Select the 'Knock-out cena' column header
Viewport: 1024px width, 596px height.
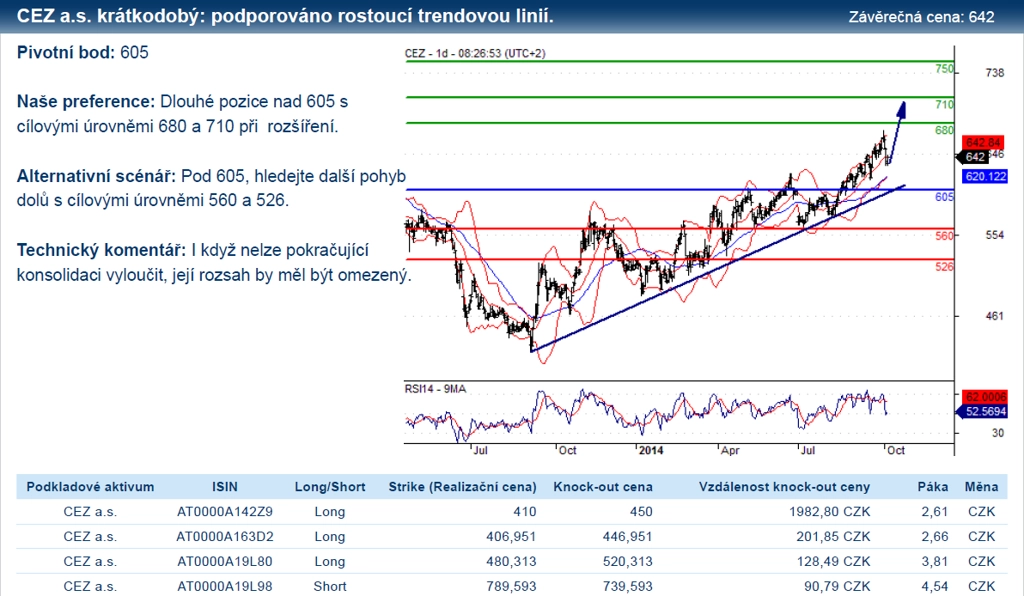pos(603,487)
